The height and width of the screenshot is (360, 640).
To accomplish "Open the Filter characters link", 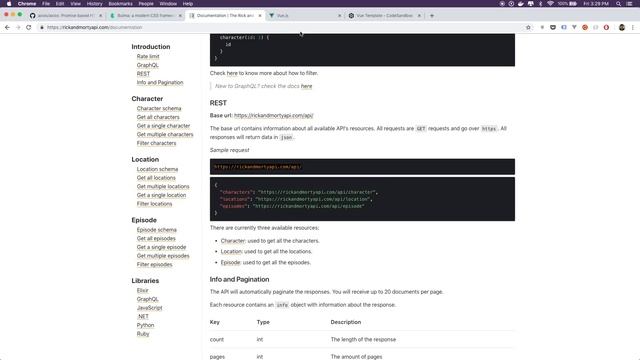I will coord(156,143).
